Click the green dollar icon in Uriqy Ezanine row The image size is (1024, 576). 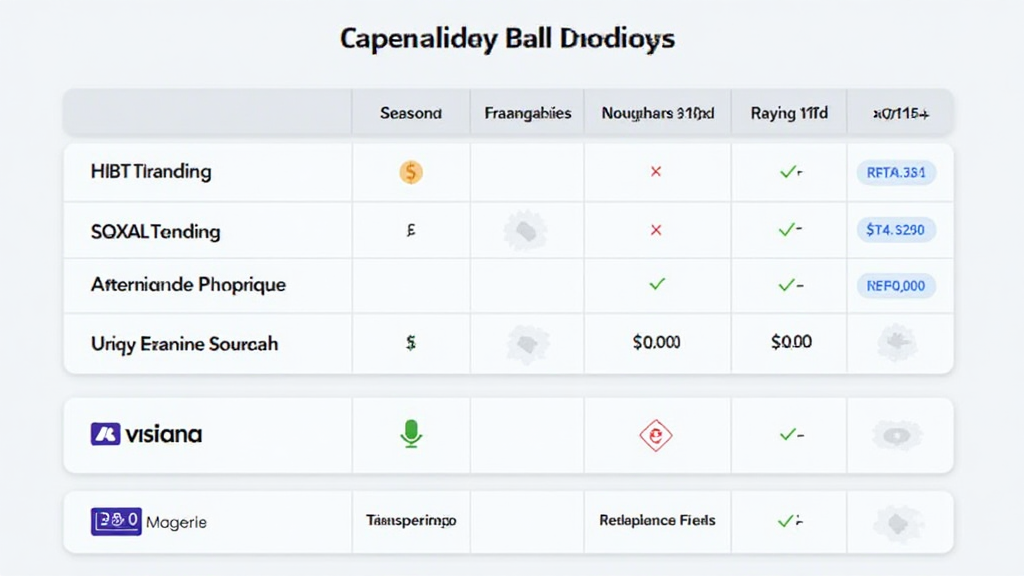[x=411, y=343]
